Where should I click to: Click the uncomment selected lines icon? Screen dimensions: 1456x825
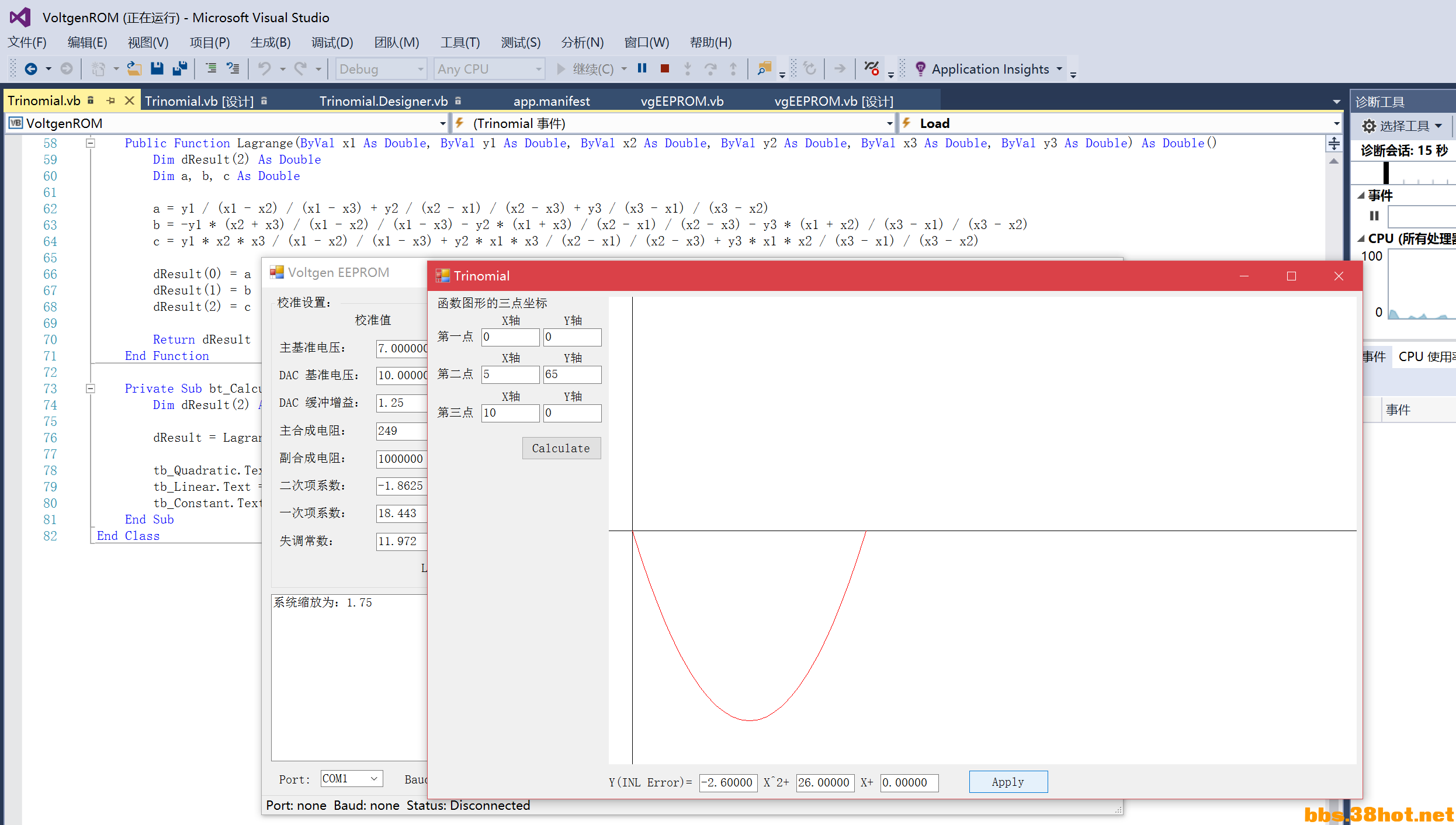point(233,69)
